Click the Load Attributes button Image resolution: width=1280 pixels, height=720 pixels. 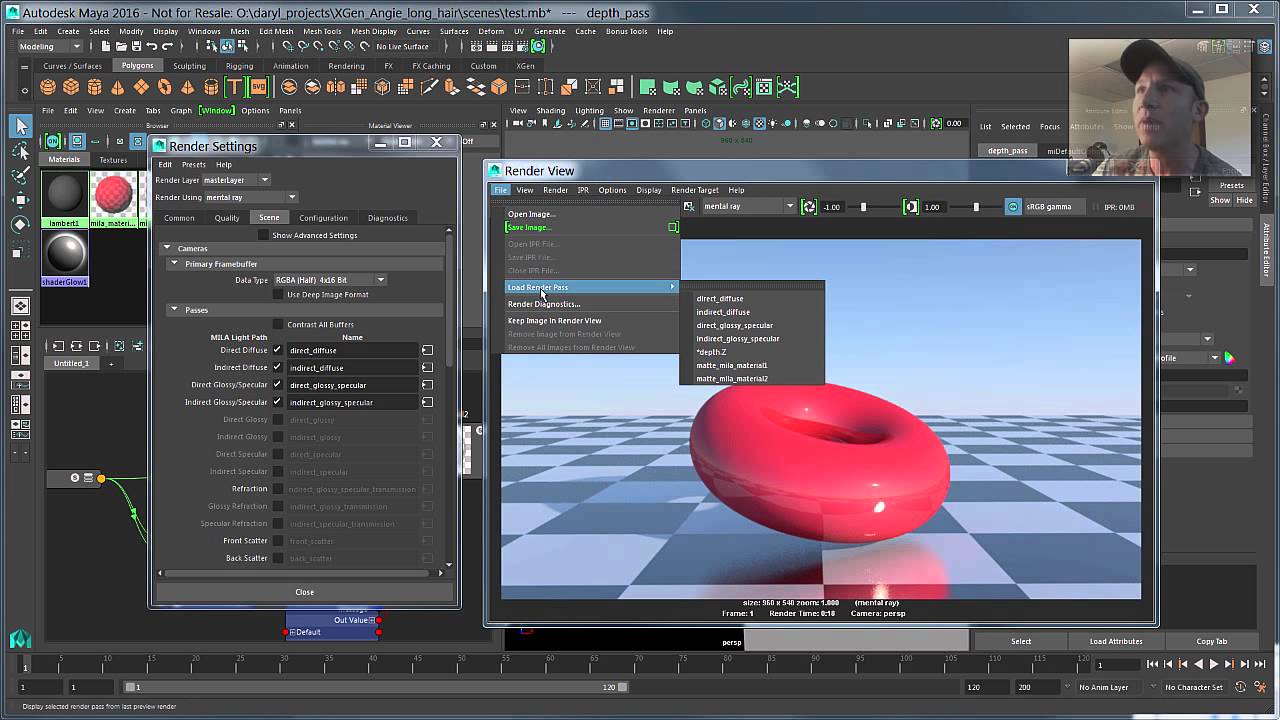click(x=1116, y=641)
